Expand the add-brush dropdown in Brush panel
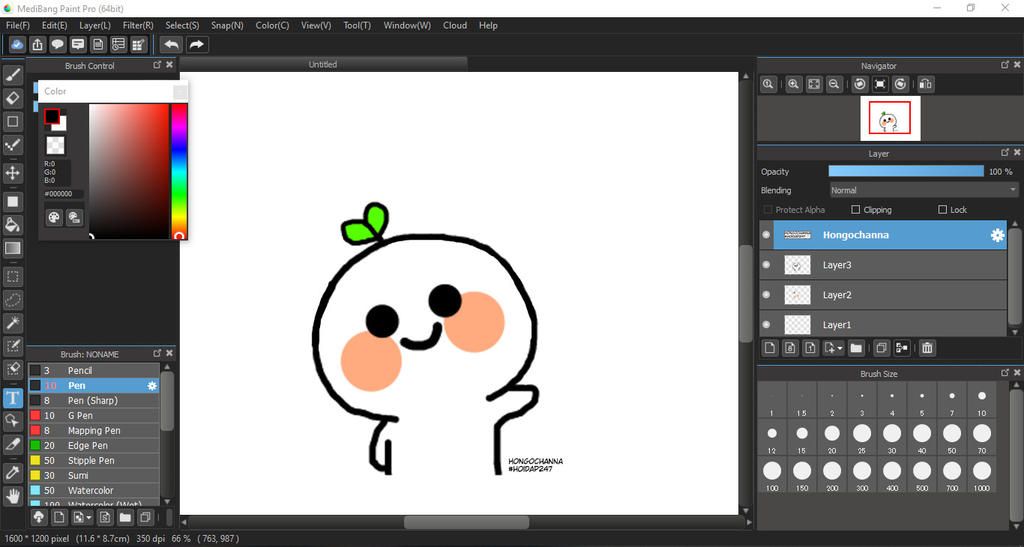This screenshot has height=547, width=1024. coord(88,518)
